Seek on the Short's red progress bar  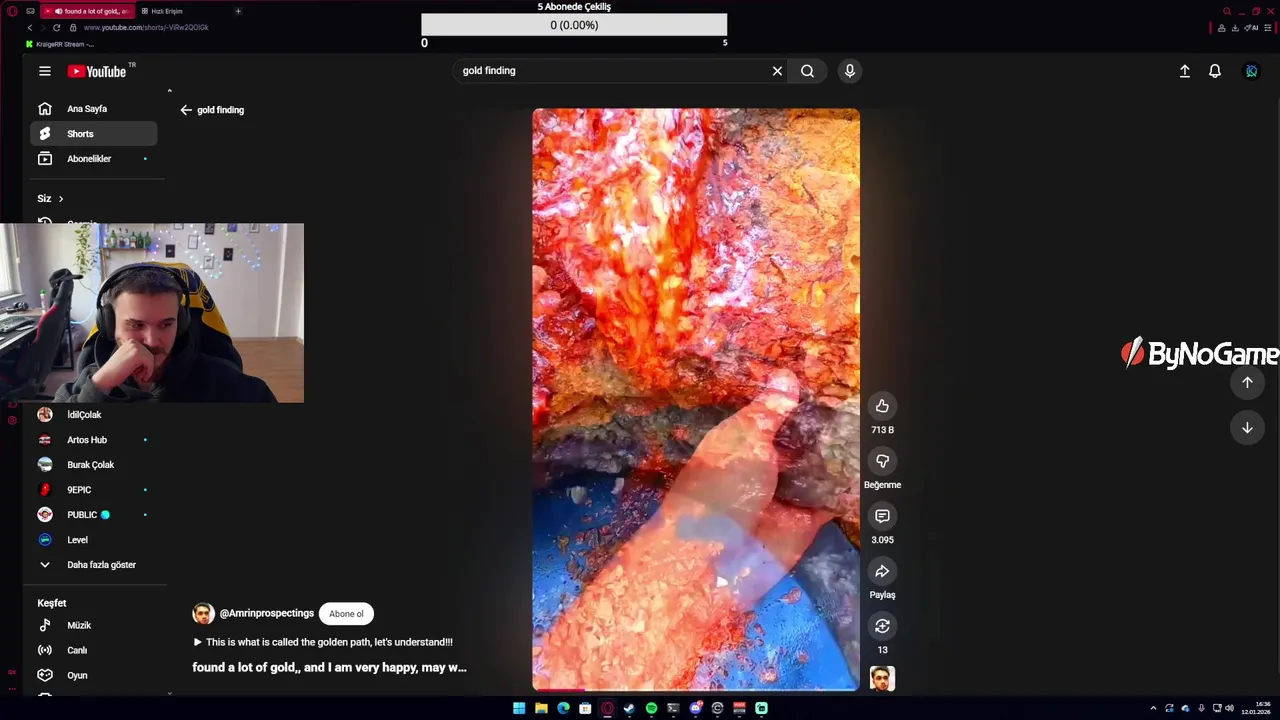point(696,689)
